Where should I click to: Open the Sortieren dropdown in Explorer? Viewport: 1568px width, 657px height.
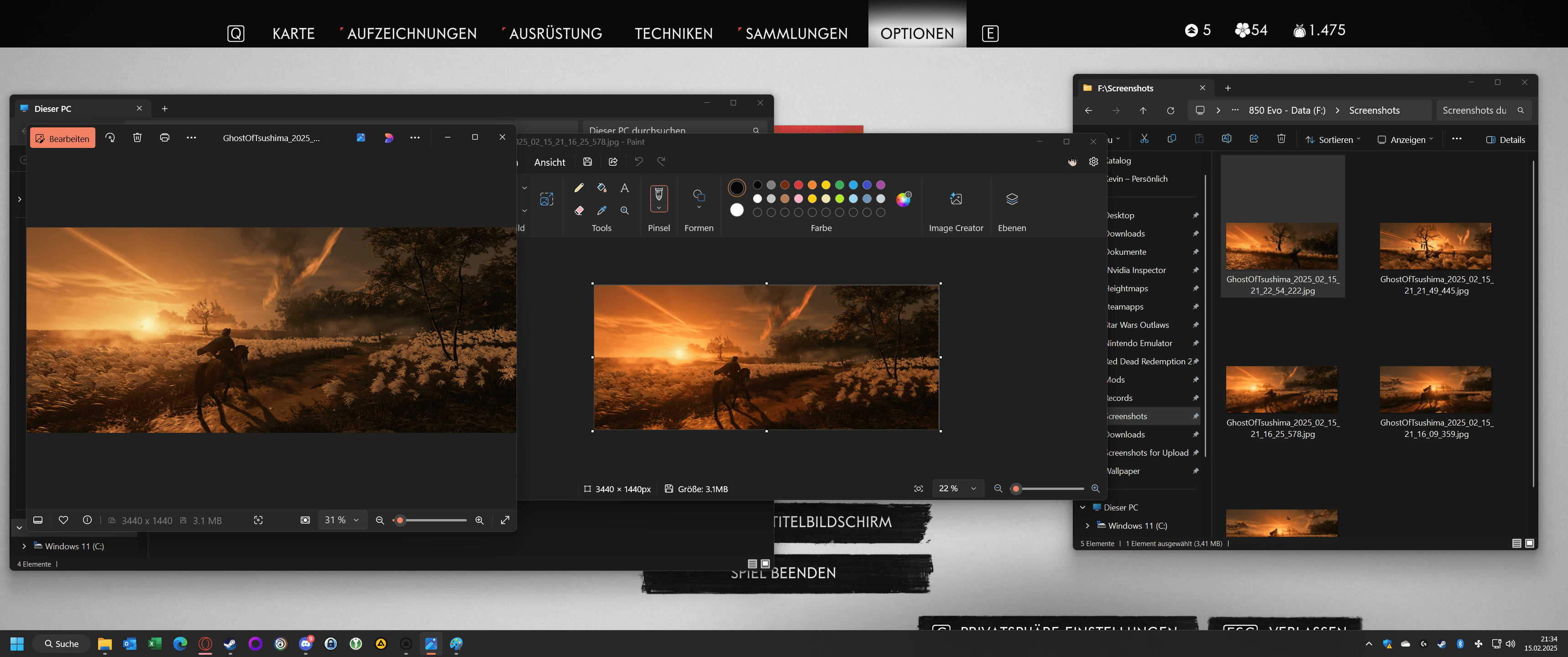click(x=1333, y=139)
